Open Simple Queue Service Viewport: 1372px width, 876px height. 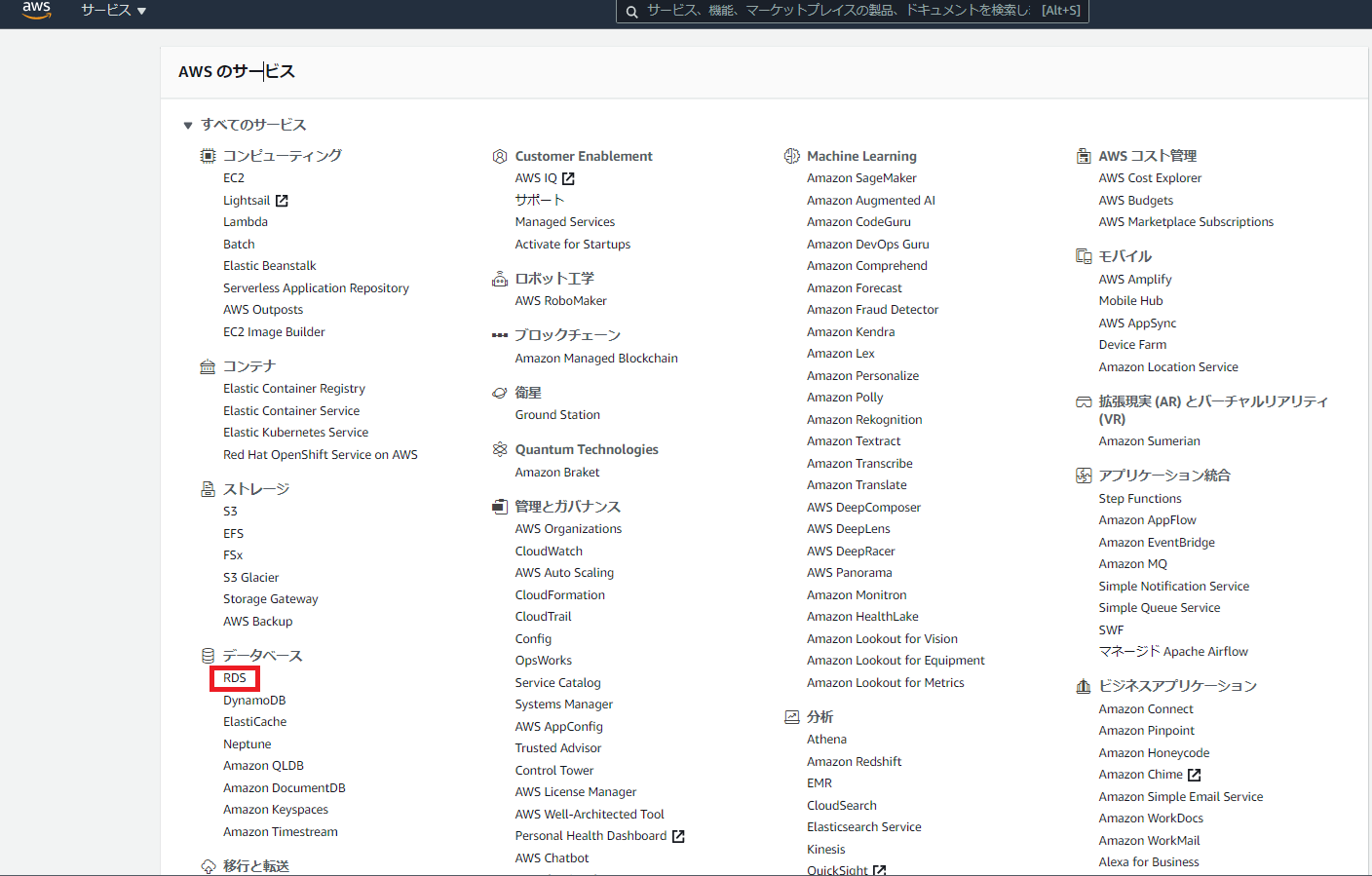click(1160, 608)
